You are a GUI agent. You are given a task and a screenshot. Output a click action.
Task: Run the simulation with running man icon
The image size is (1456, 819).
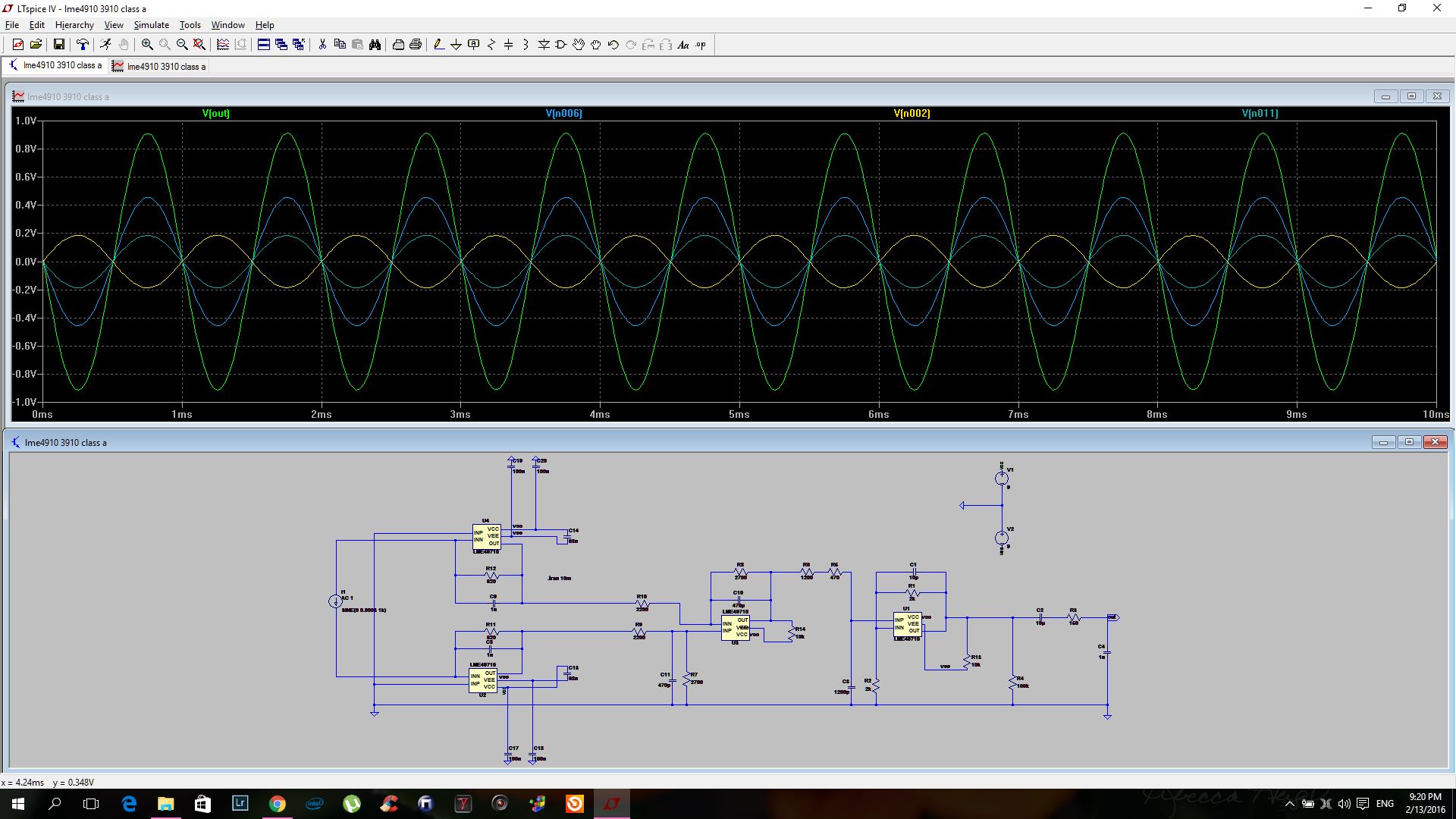click(x=105, y=45)
